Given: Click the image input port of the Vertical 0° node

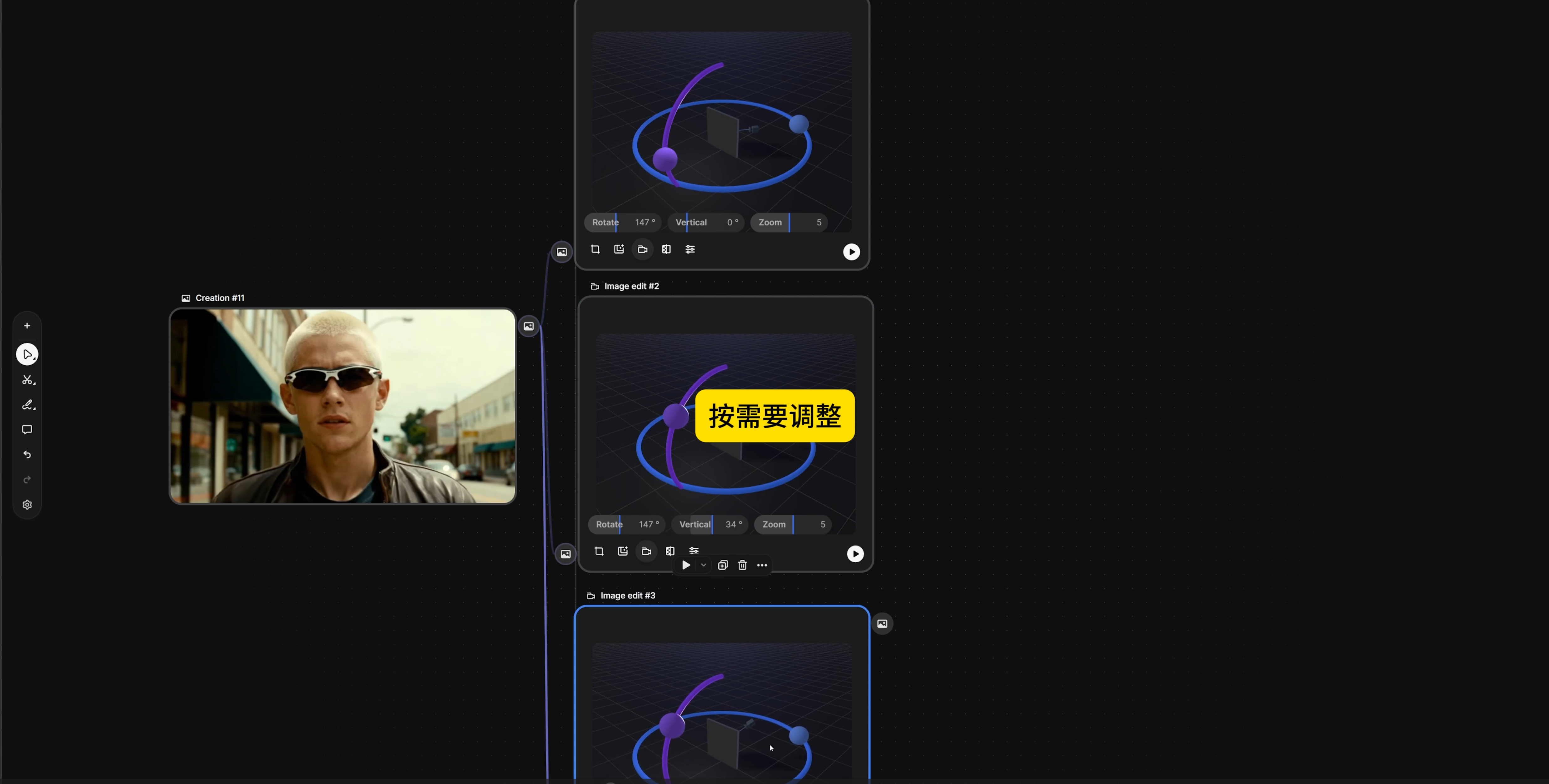Looking at the screenshot, I should tap(562, 252).
